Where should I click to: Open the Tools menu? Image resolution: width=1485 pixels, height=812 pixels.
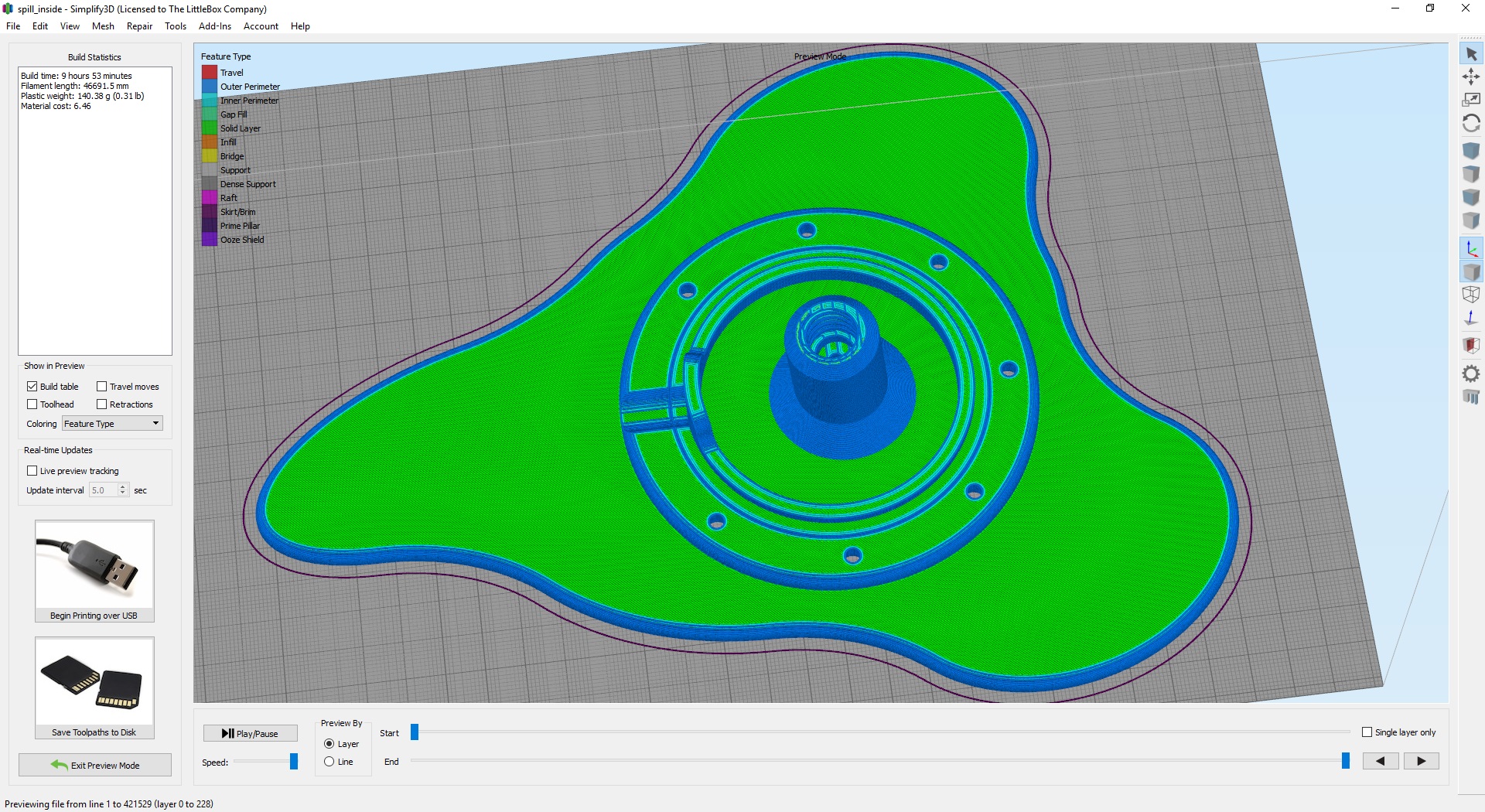click(x=176, y=26)
